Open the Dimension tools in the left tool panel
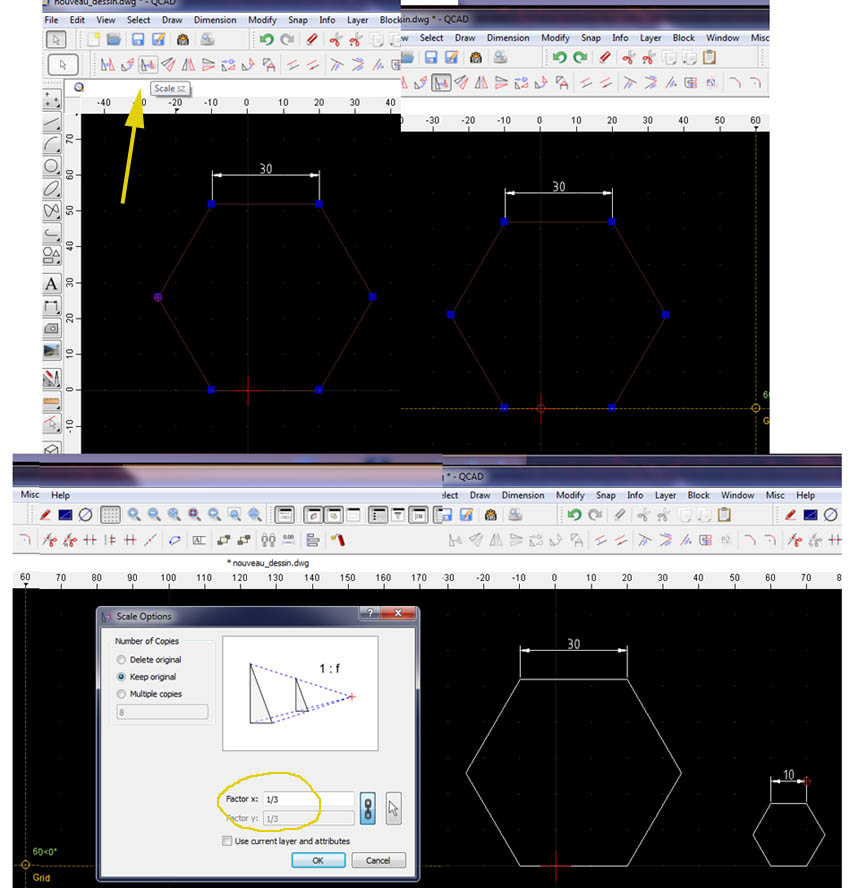Screen dimensions: 850x888 52,306
